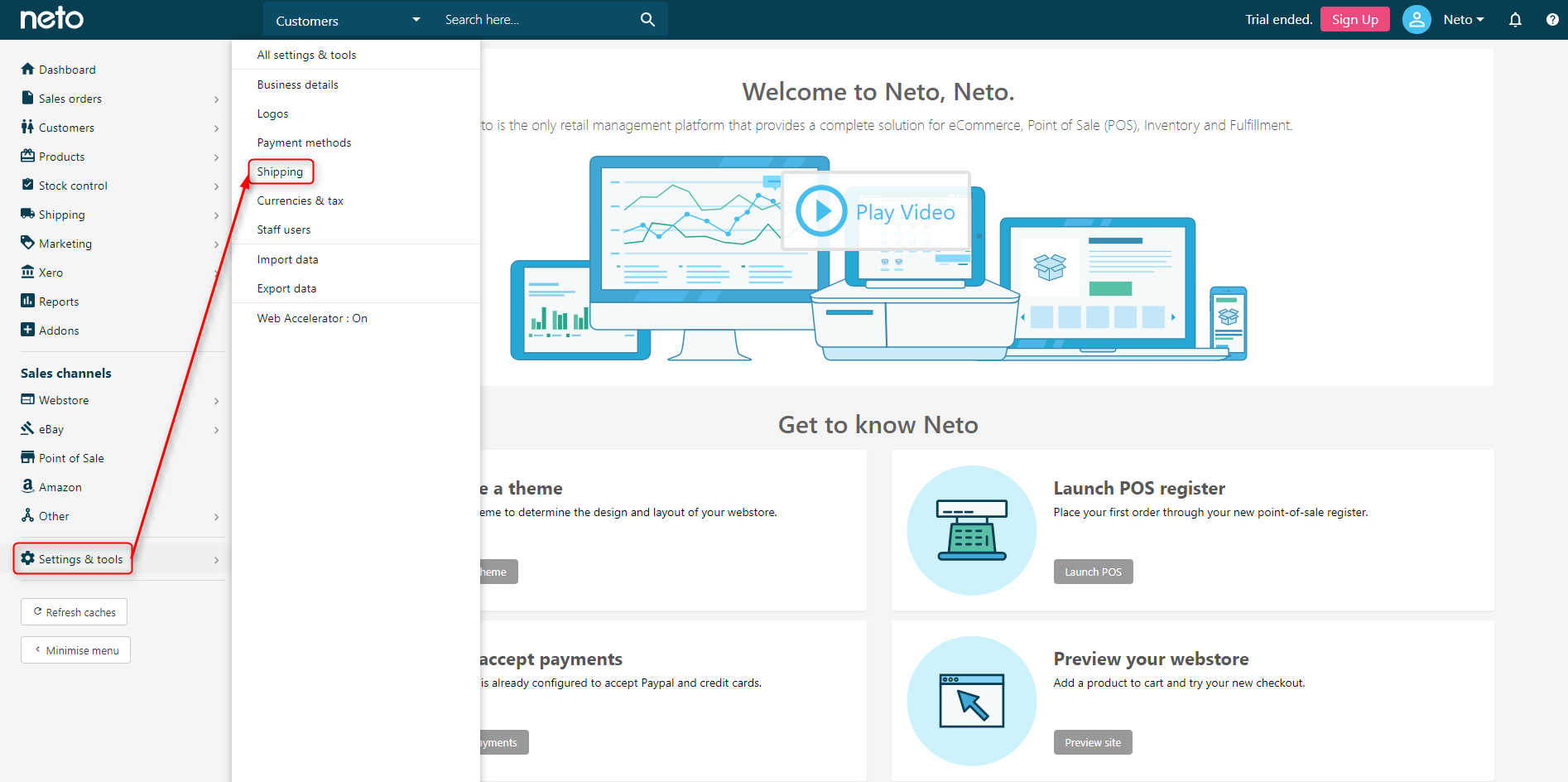Open the notifications bell

coord(1515,19)
